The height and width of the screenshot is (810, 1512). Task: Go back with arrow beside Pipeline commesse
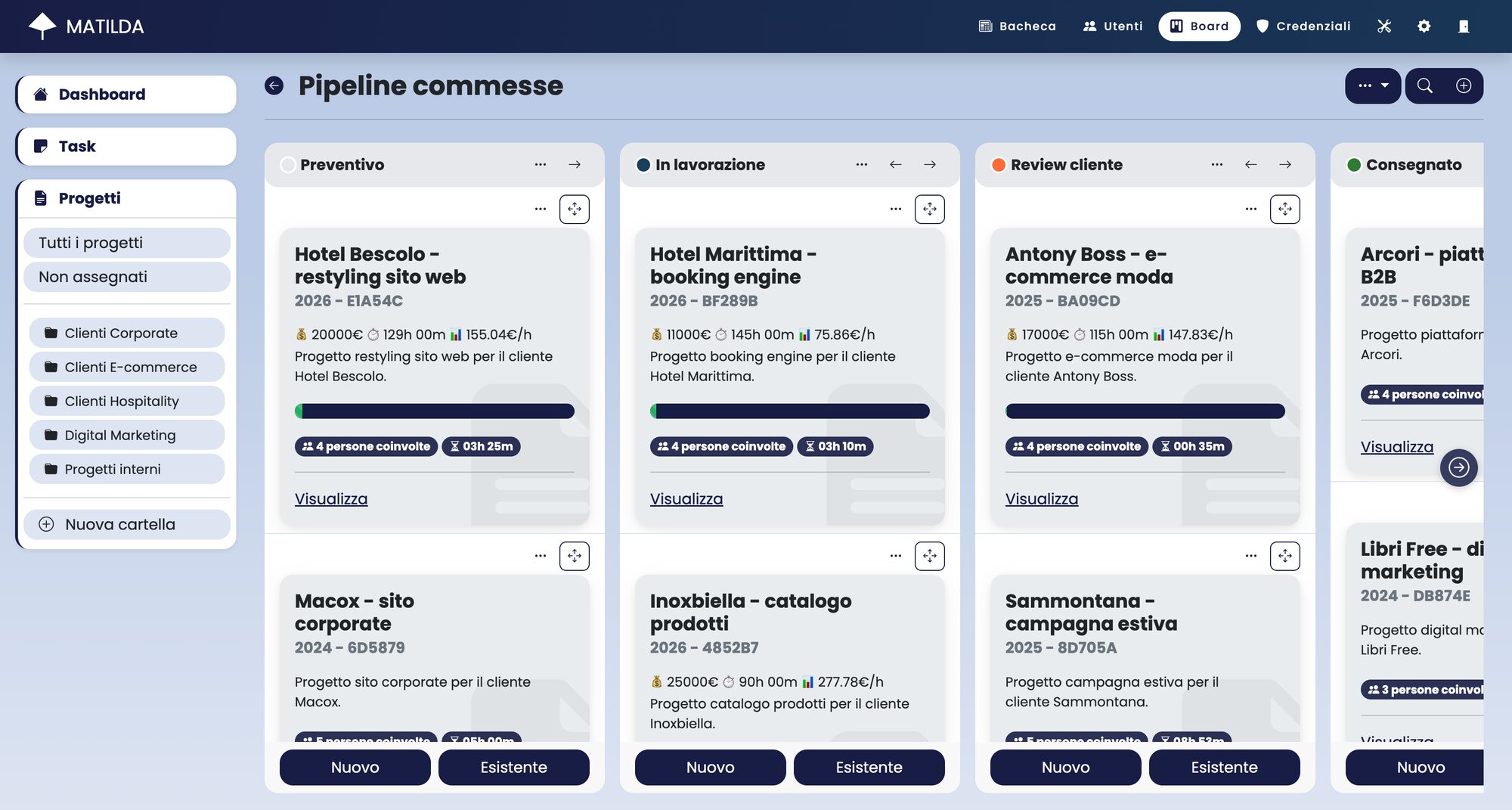pyautogui.click(x=274, y=85)
